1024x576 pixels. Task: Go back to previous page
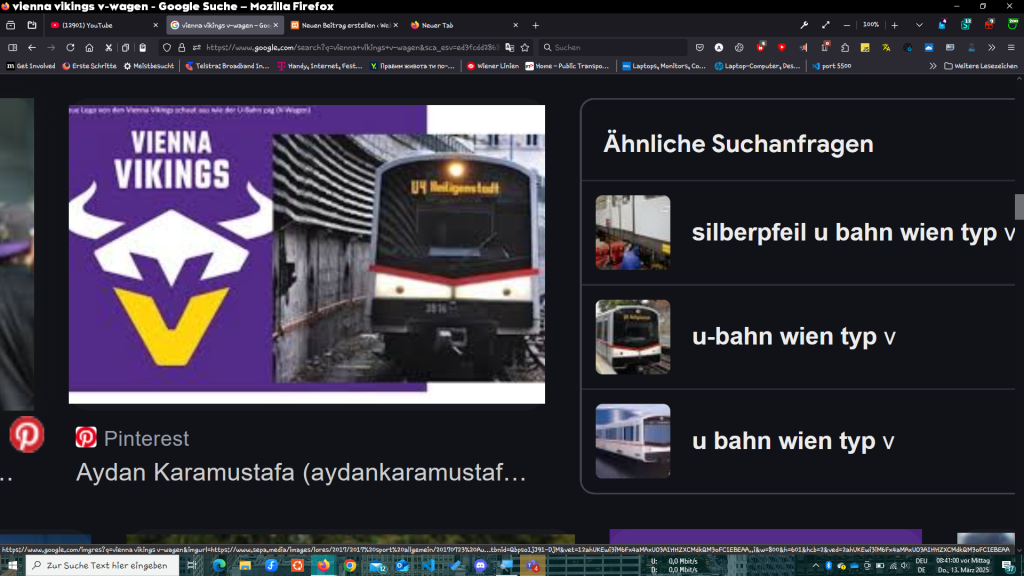click(31, 48)
